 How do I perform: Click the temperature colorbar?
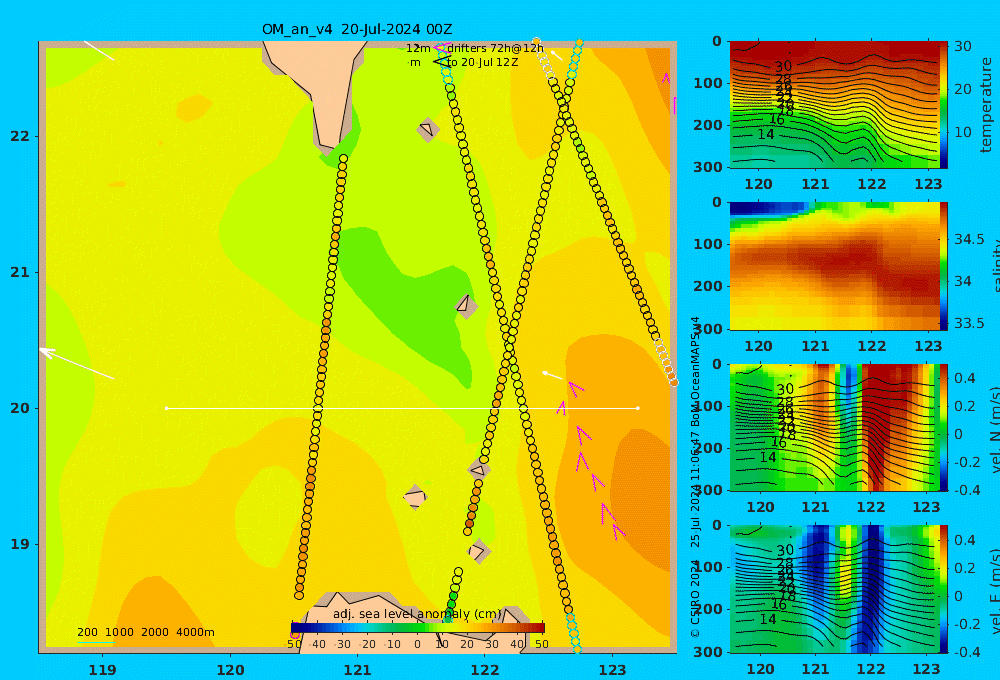pyautogui.click(x=944, y=105)
